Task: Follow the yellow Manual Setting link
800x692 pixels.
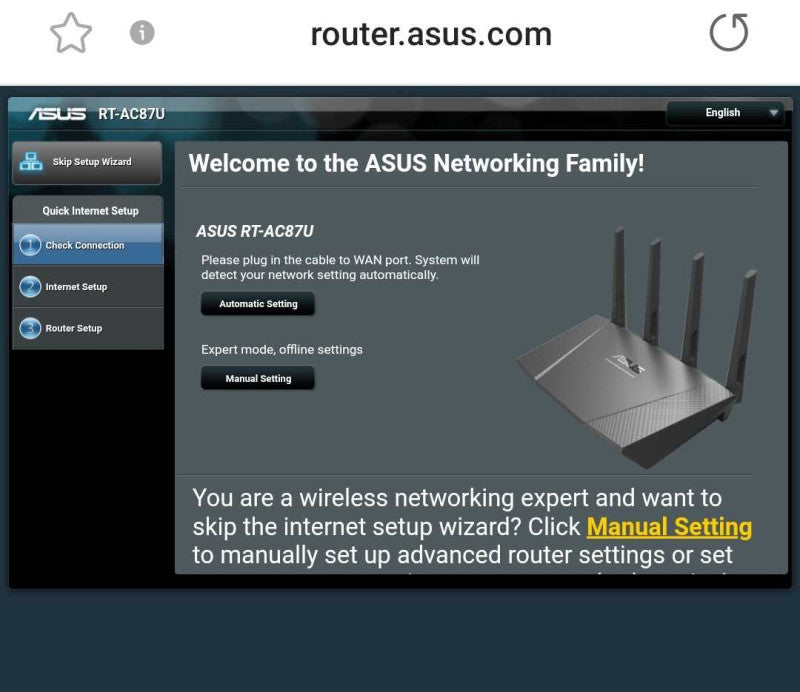Action: pyautogui.click(x=669, y=527)
